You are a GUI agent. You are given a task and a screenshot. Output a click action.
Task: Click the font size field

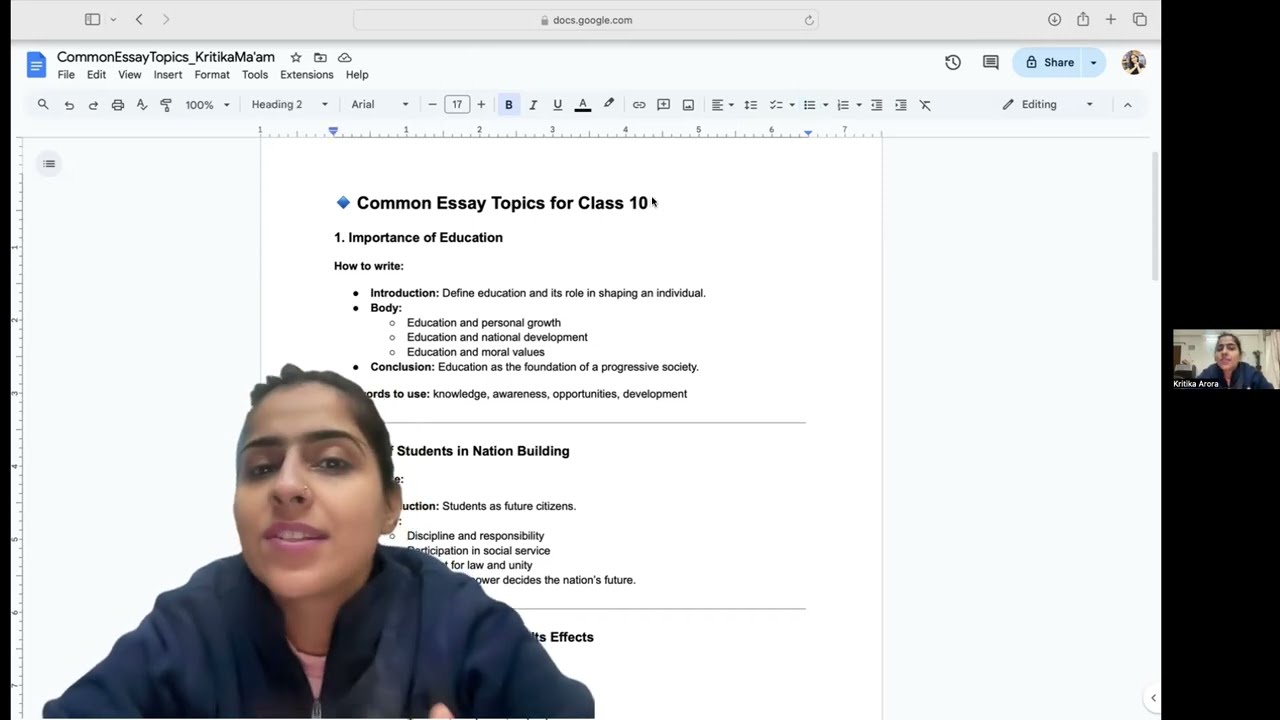click(x=457, y=104)
